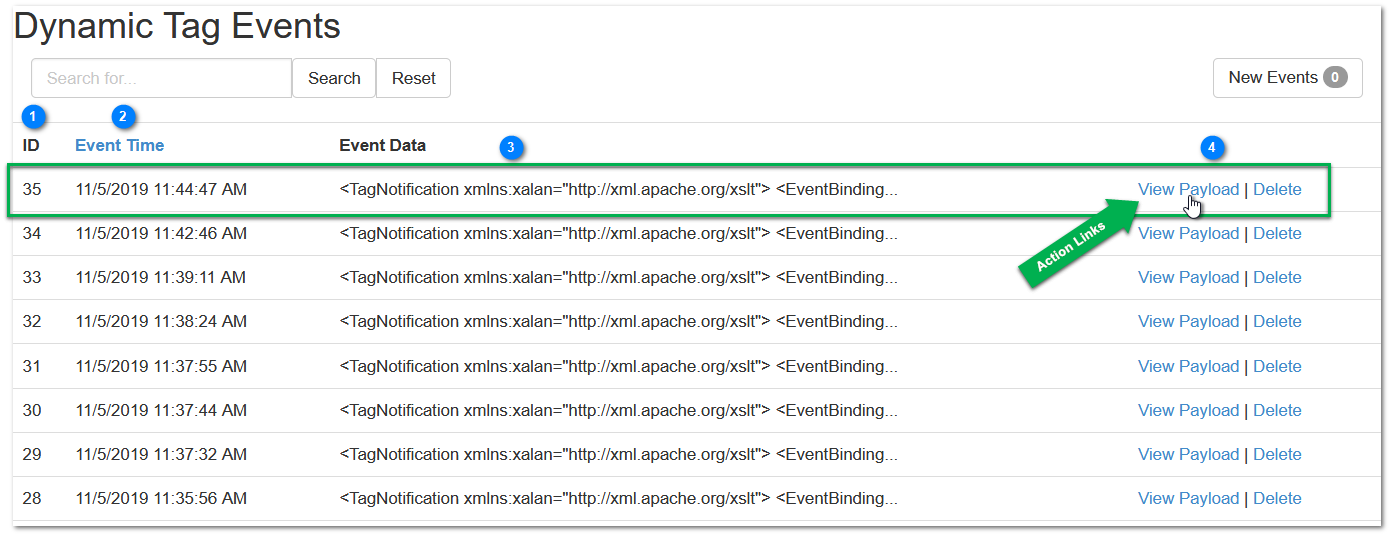Click the green Action Links arrow
This screenshot has height=536, width=1391.
point(1076,243)
